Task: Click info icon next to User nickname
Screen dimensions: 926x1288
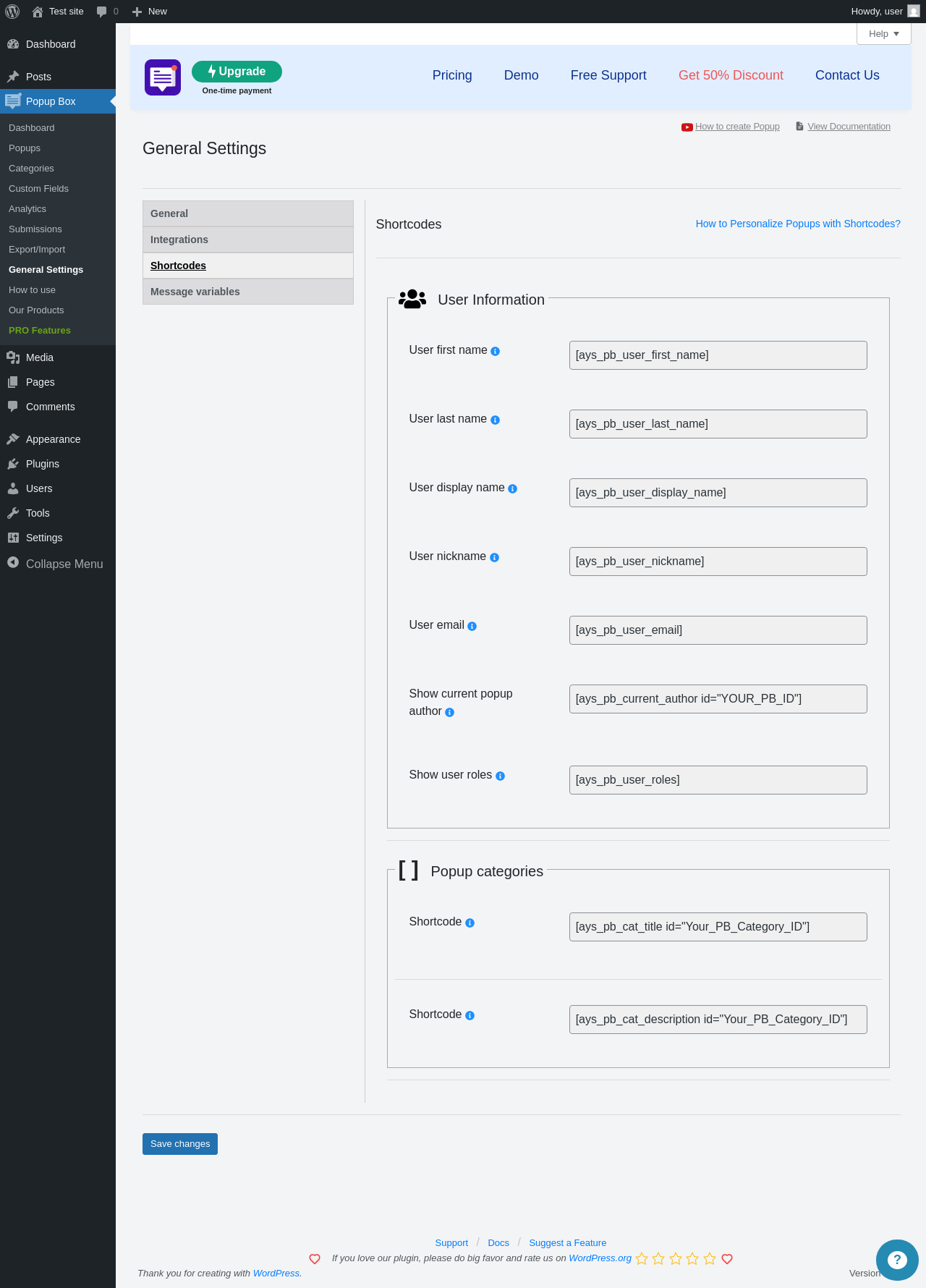Action: 495,558
